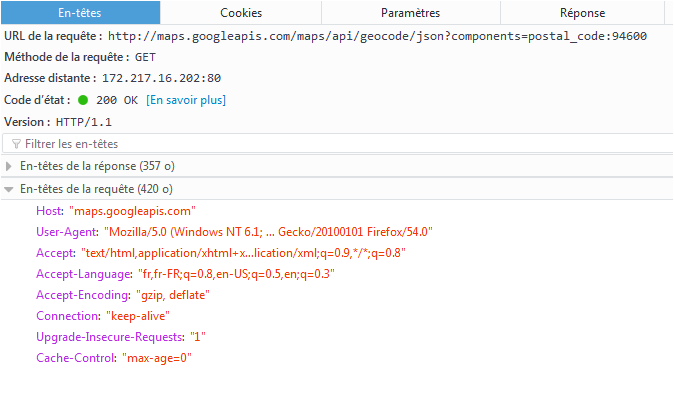Switch to the Réponse tab
674x393 pixels.
click(582, 13)
